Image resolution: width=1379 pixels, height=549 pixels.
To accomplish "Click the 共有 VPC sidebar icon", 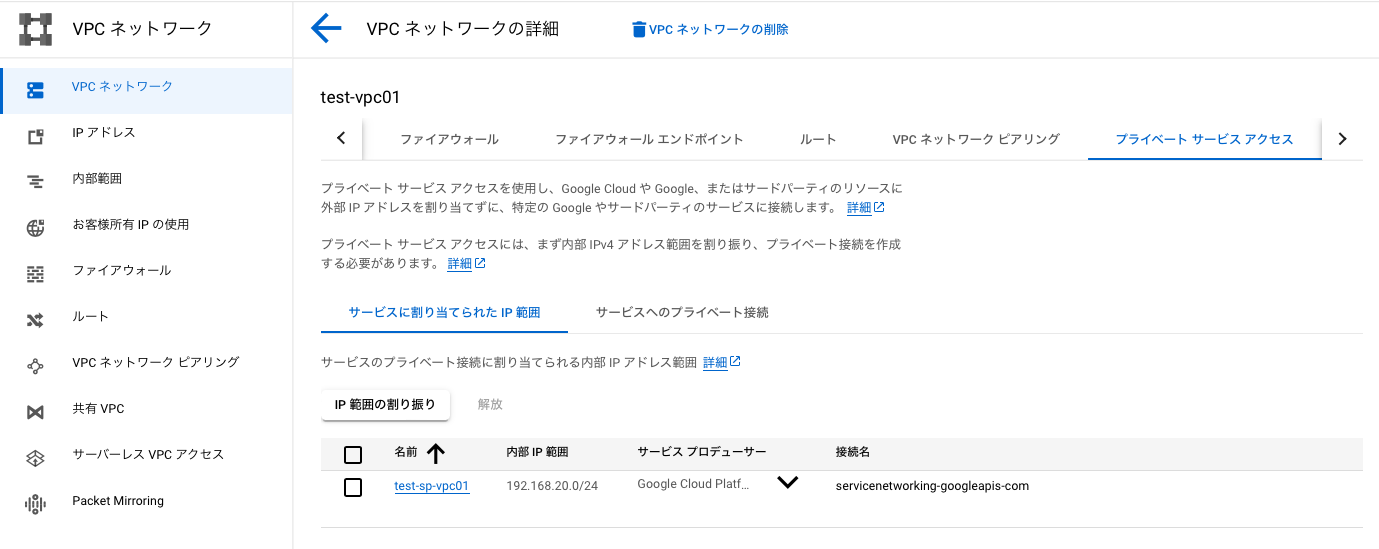I will [35, 412].
